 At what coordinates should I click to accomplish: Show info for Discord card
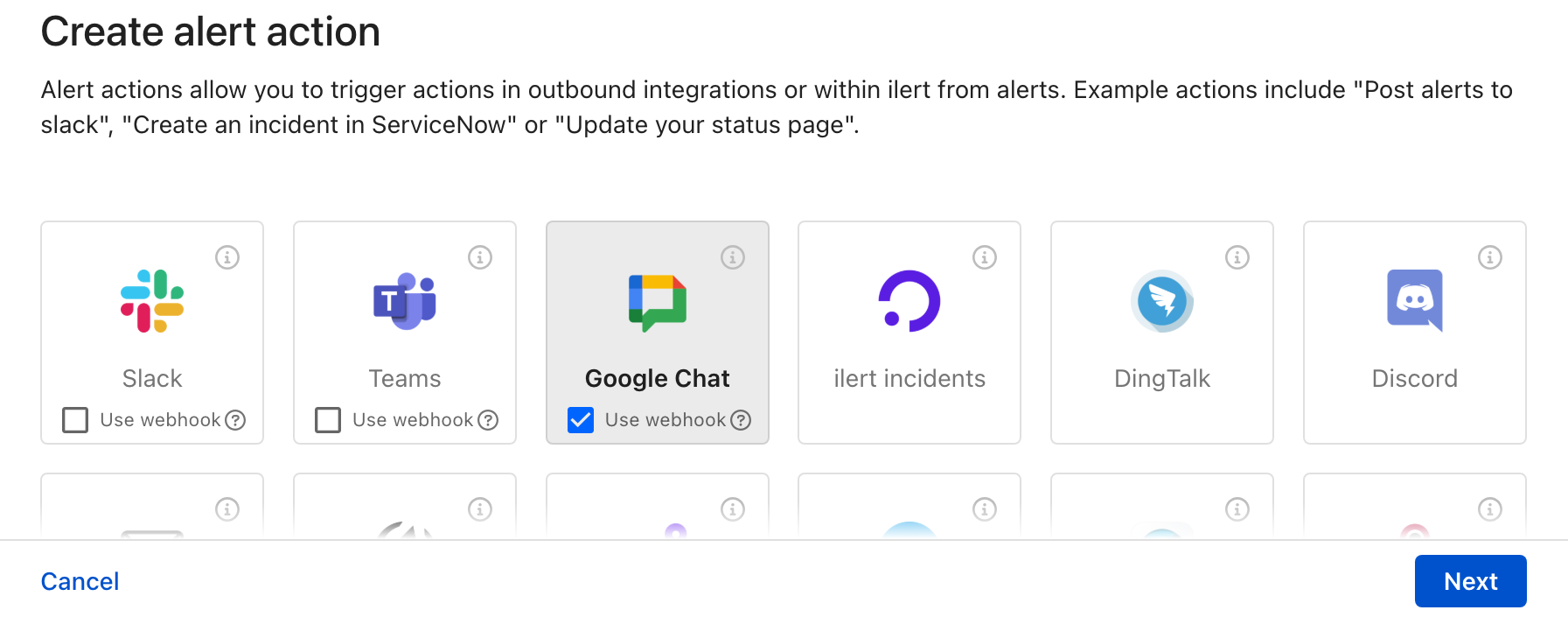click(1490, 257)
